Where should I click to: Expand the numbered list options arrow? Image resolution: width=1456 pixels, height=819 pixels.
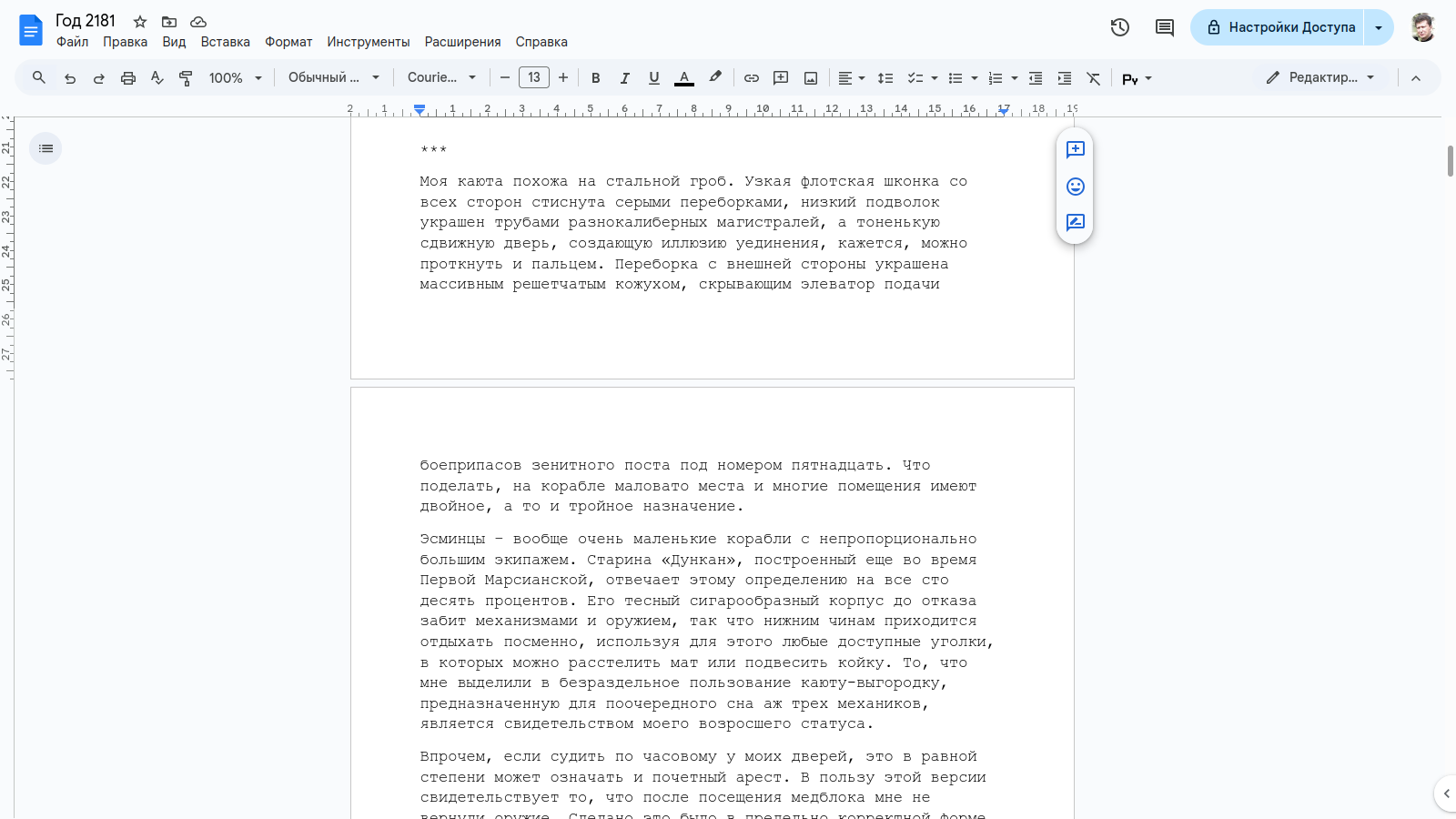coord(1014,78)
